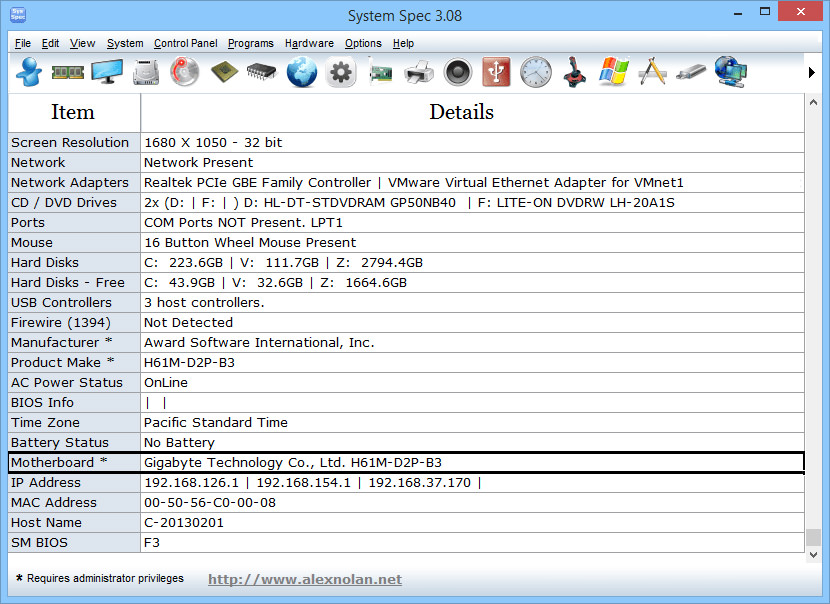Open the CPU processor chip icon

coord(224,72)
